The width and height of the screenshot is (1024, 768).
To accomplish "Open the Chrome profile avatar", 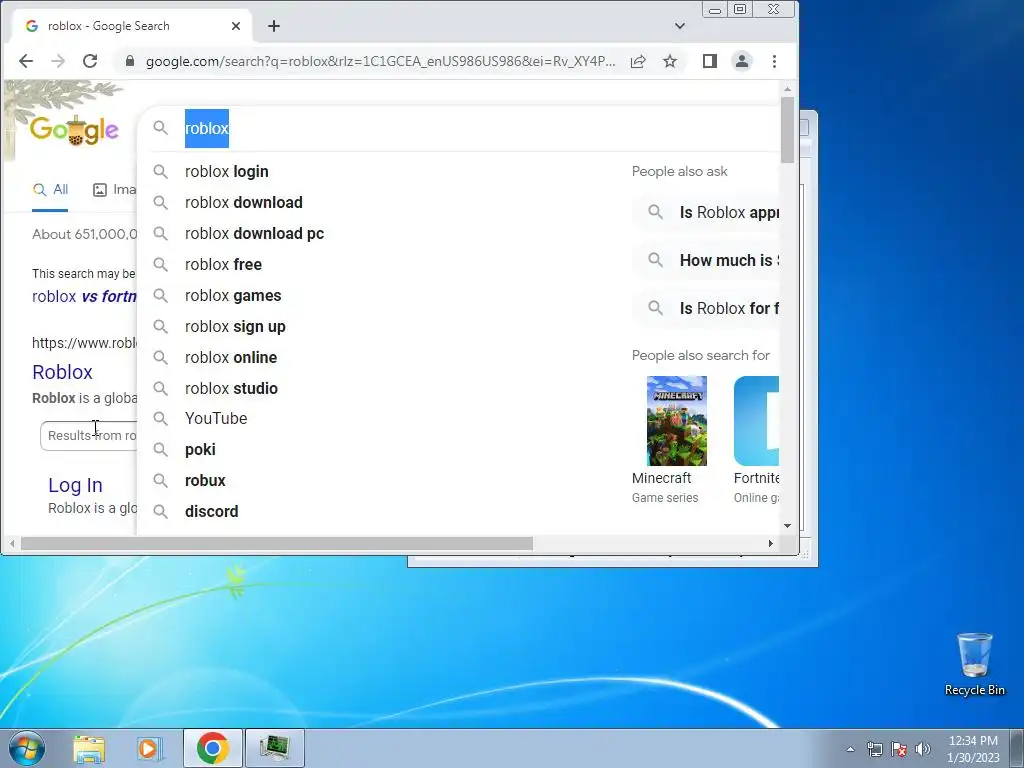I will tap(742, 61).
